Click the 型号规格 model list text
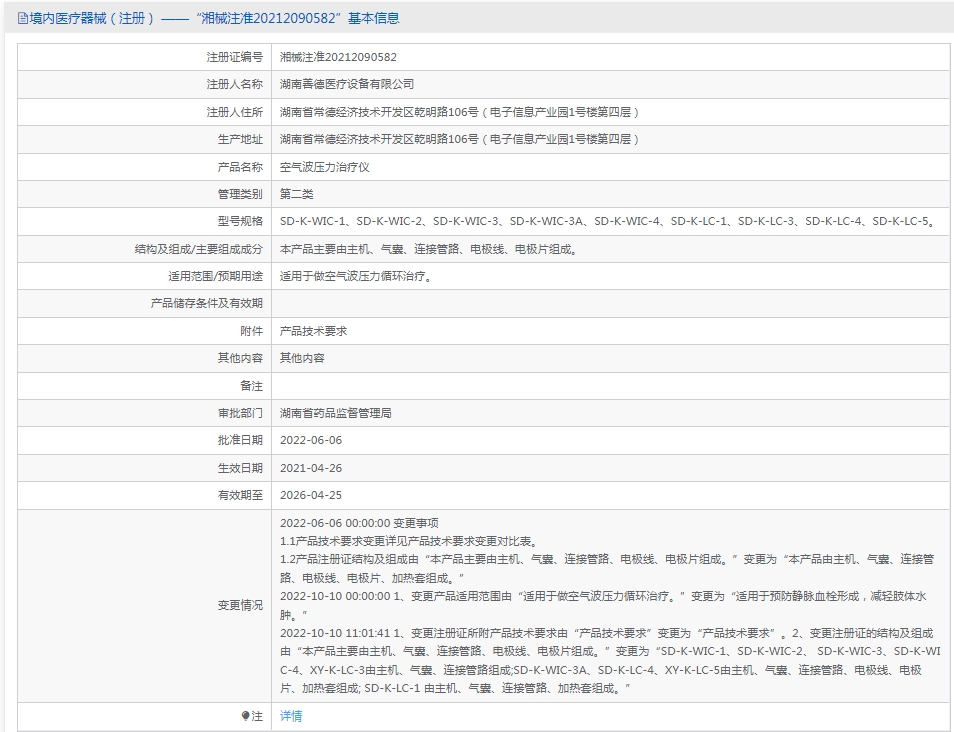This screenshot has width=954, height=732. coord(607,221)
